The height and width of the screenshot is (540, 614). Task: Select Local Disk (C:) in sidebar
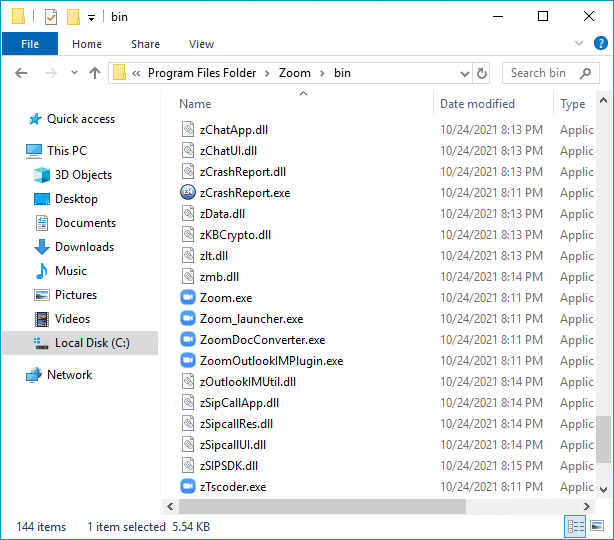coord(80,343)
